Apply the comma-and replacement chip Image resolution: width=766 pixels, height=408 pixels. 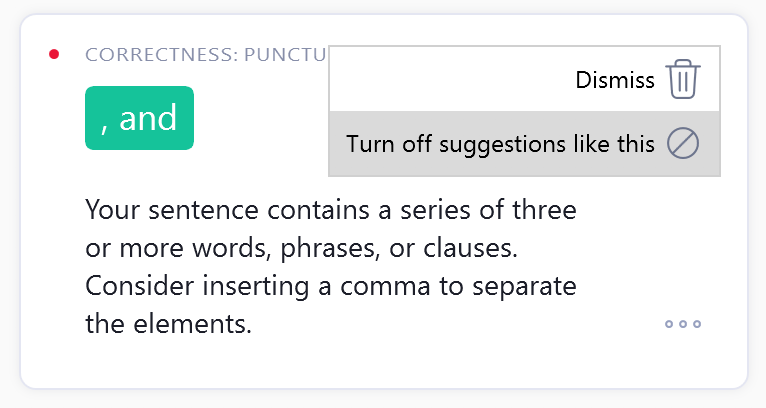click(x=139, y=118)
